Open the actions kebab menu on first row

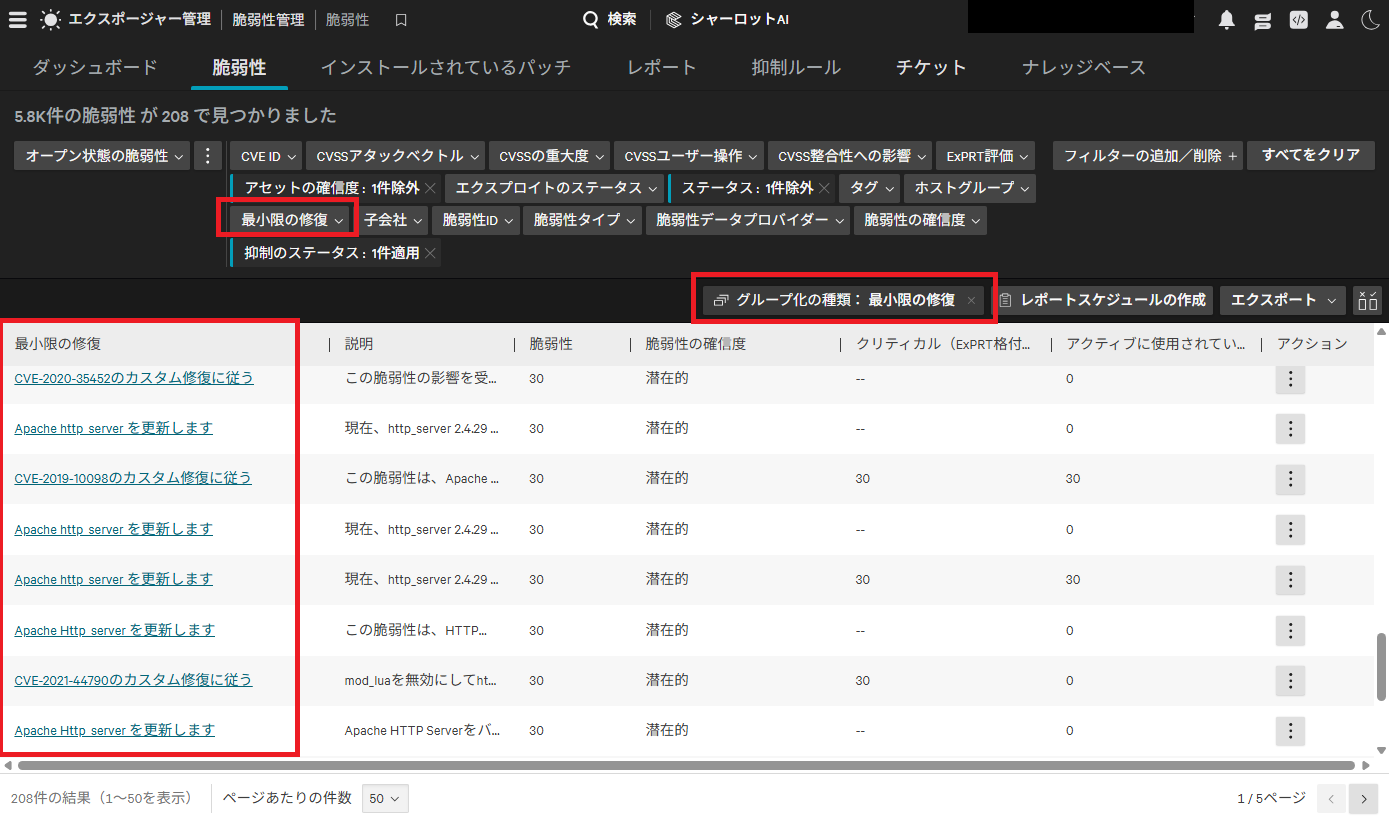click(1290, 379)
